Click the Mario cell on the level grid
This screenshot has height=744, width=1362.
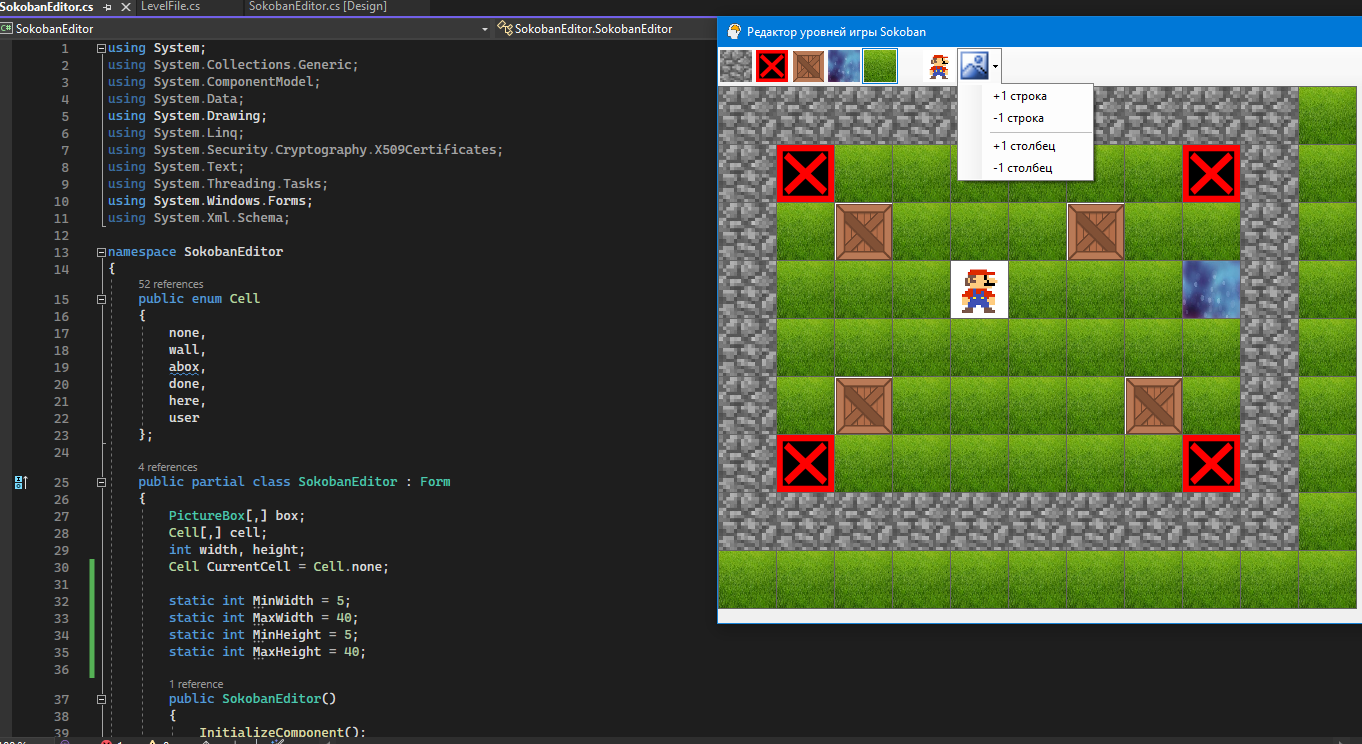pyautogui.click(x=979, y=290)
